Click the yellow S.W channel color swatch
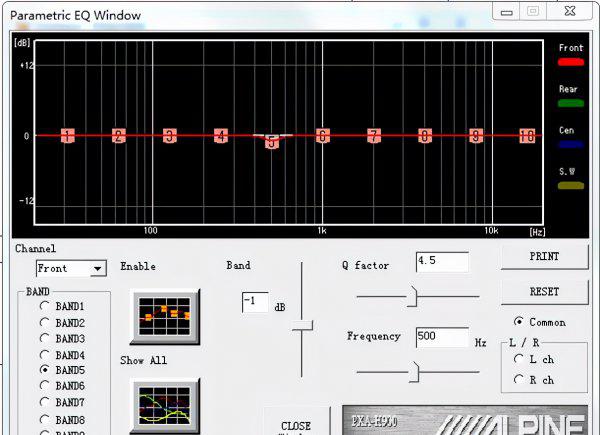Screen dimensions: 600x435 coord(570,185)
